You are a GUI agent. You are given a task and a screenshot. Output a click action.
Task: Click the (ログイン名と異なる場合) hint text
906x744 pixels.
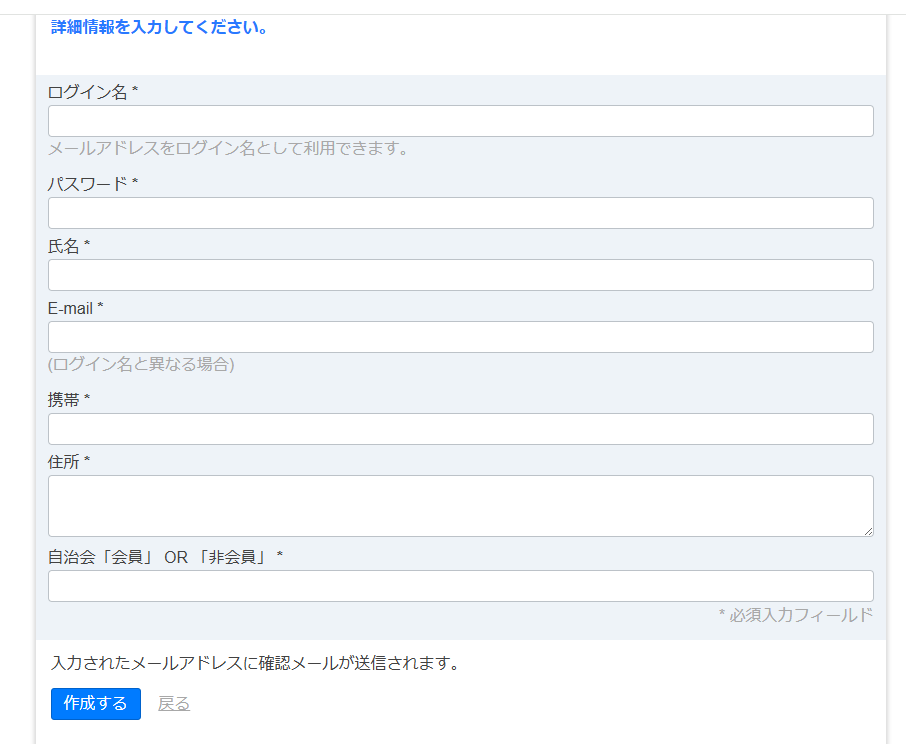(141, 364)
